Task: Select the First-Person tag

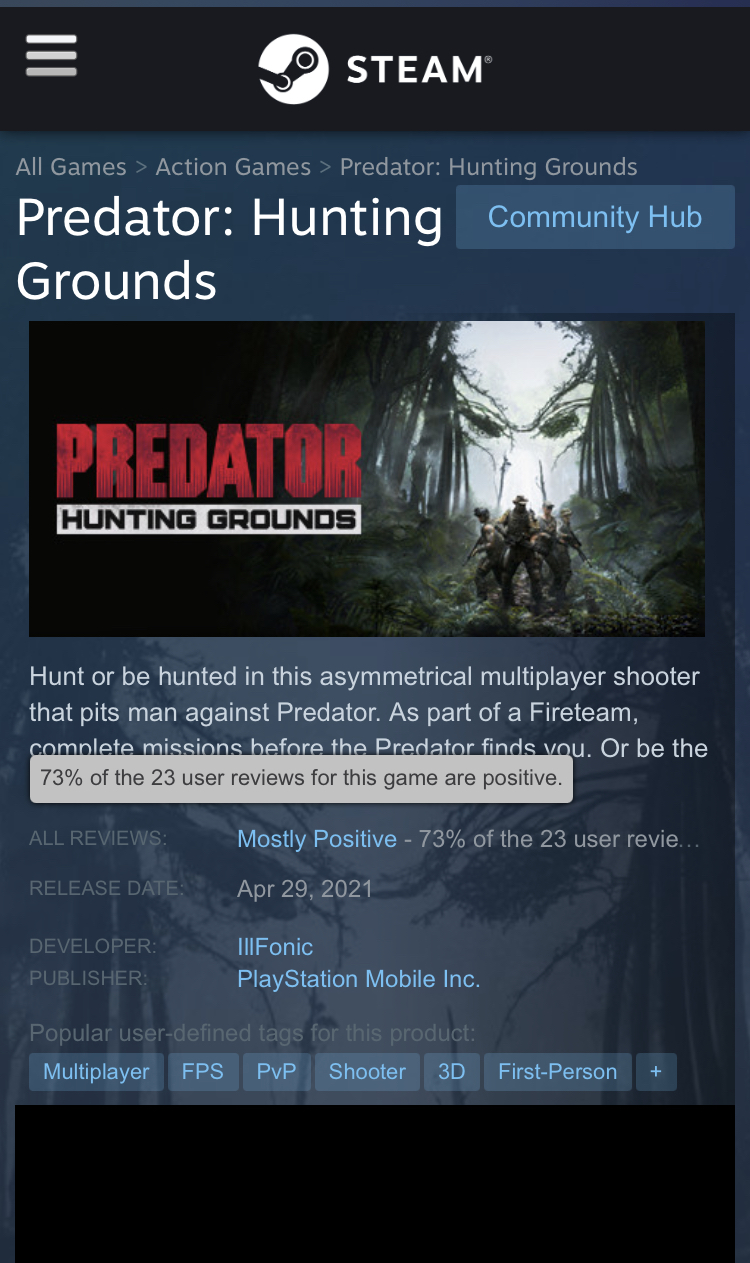Action: pos(558,1072)
